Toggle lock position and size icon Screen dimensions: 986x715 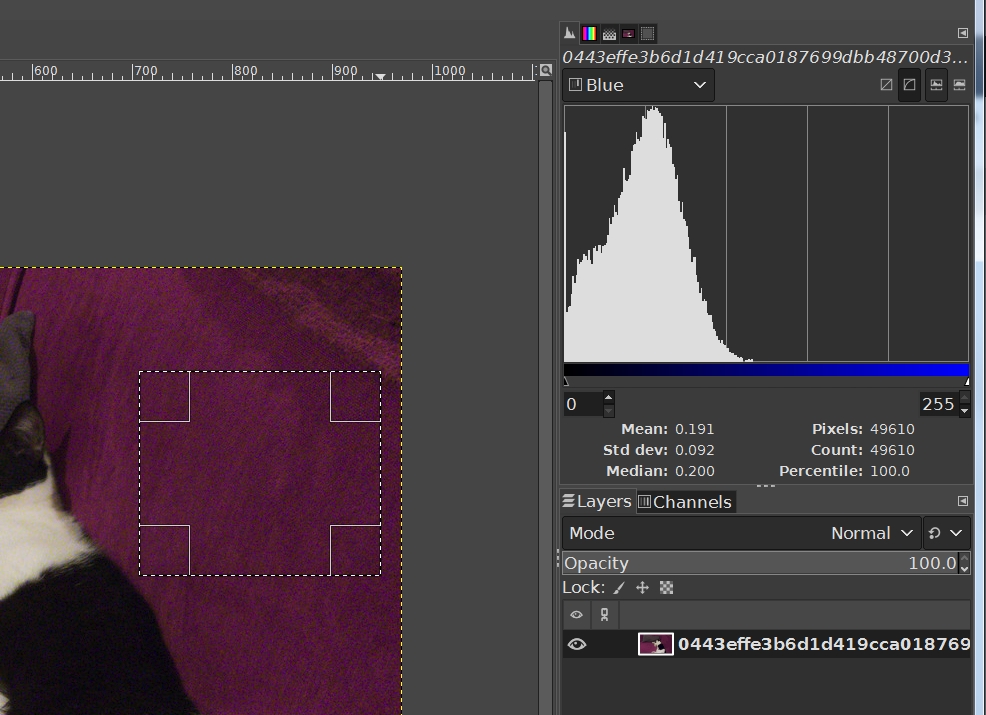642,588
